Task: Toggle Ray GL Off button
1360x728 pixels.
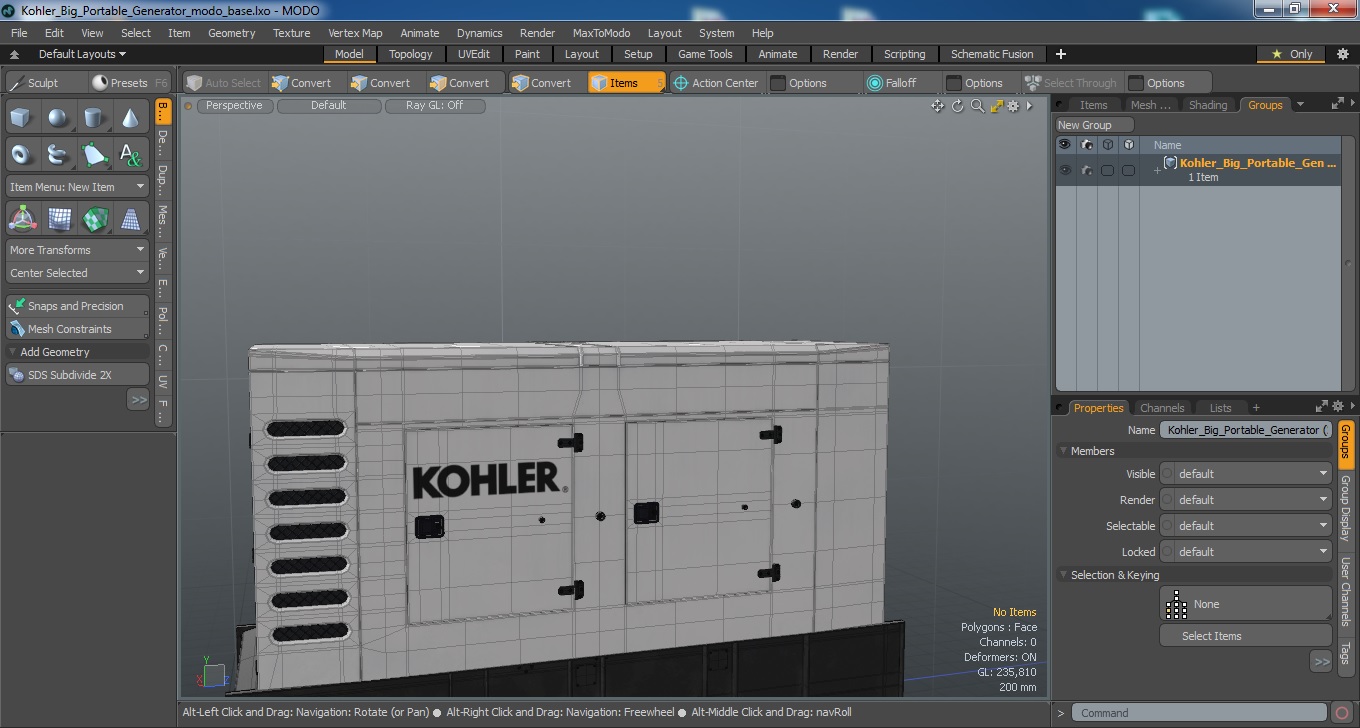Action: click(x=435, y=105)
